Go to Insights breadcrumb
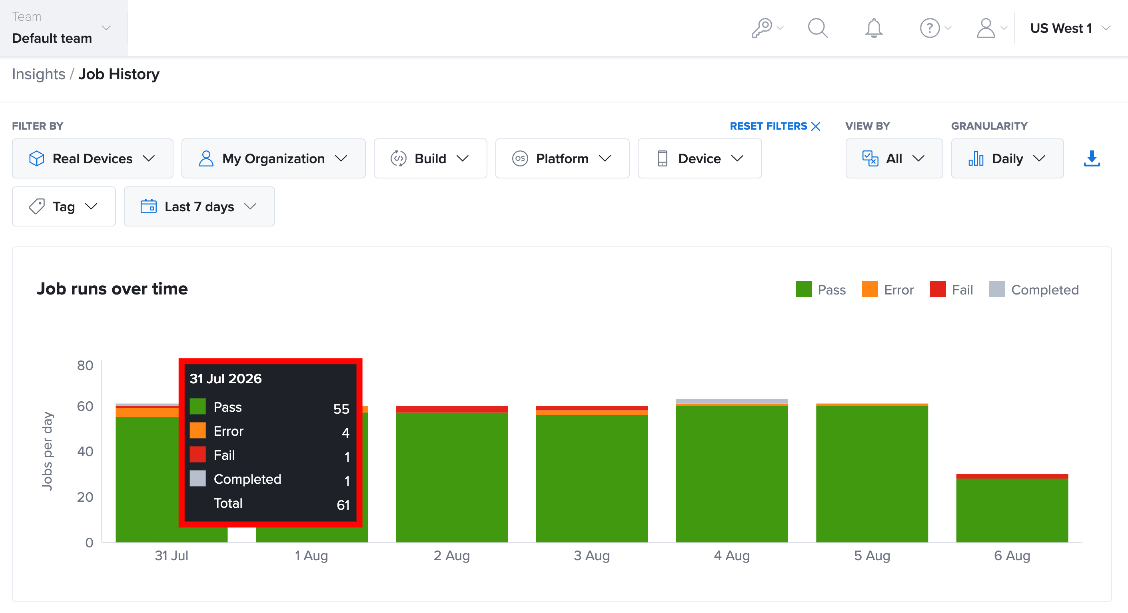 (x=39, y=74)
